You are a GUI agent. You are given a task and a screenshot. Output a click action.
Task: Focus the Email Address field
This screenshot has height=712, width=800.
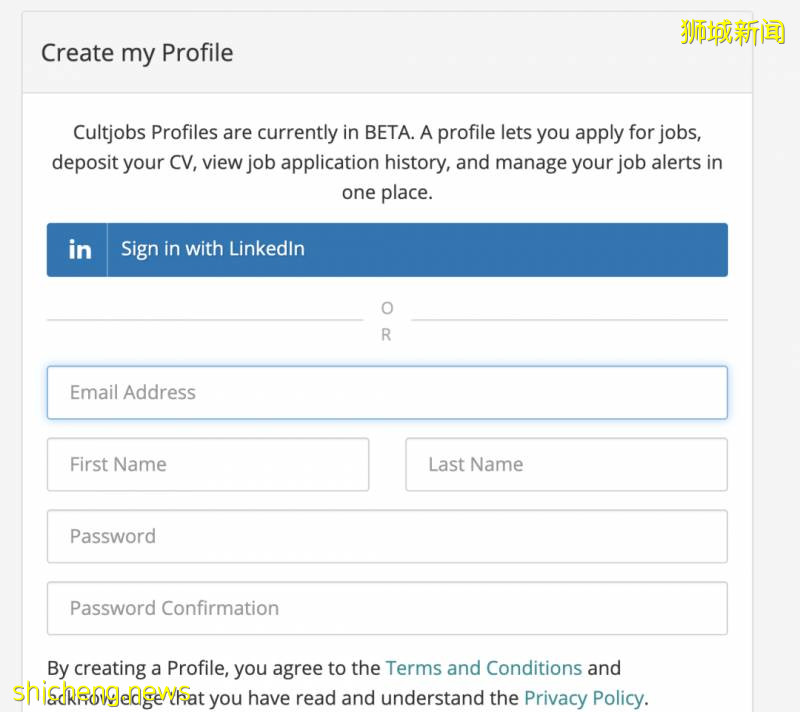pos(386,392)
